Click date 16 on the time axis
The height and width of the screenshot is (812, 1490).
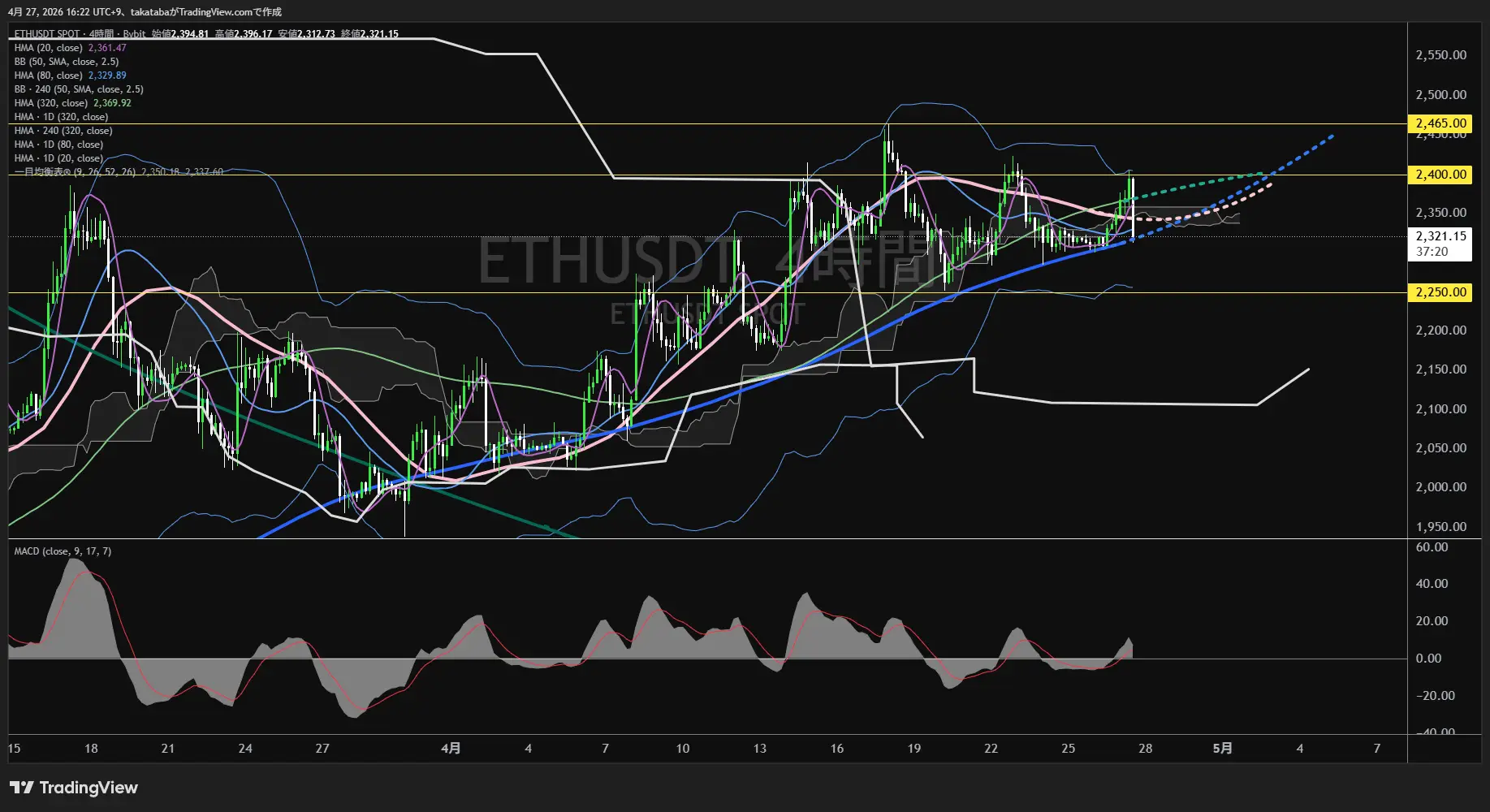click(x=837, y=749)
